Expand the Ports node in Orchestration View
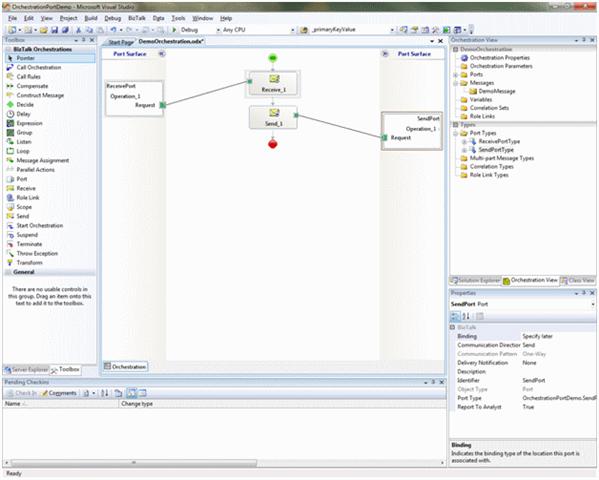This screenshot has width=599, height=480. click(455, 75)
